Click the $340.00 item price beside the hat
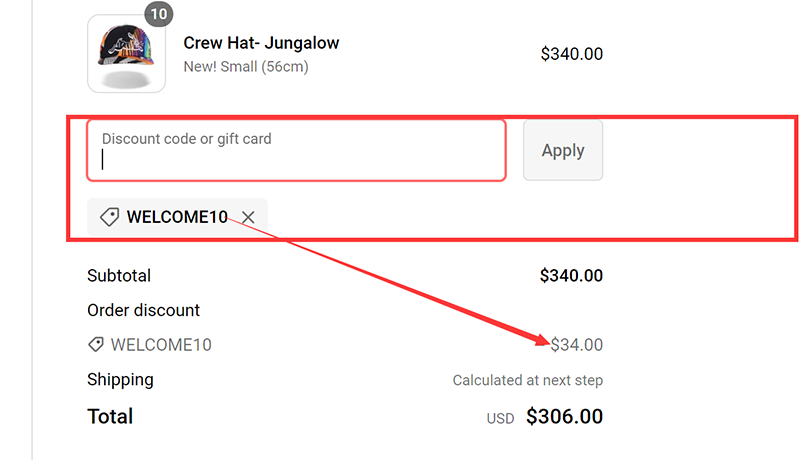Screen dimensions: 800x460 pyautogui.click(x=571, y=54)
